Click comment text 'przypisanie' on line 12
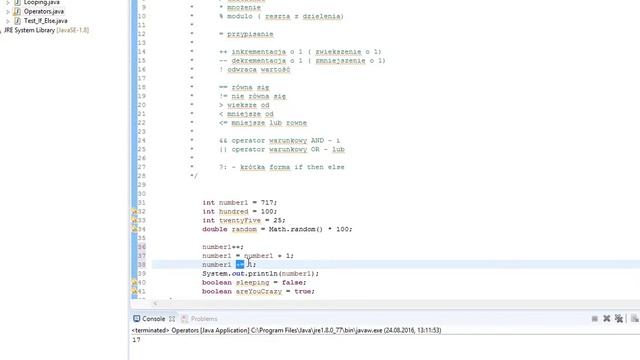The image size is (640, 360). click(250, 34)
